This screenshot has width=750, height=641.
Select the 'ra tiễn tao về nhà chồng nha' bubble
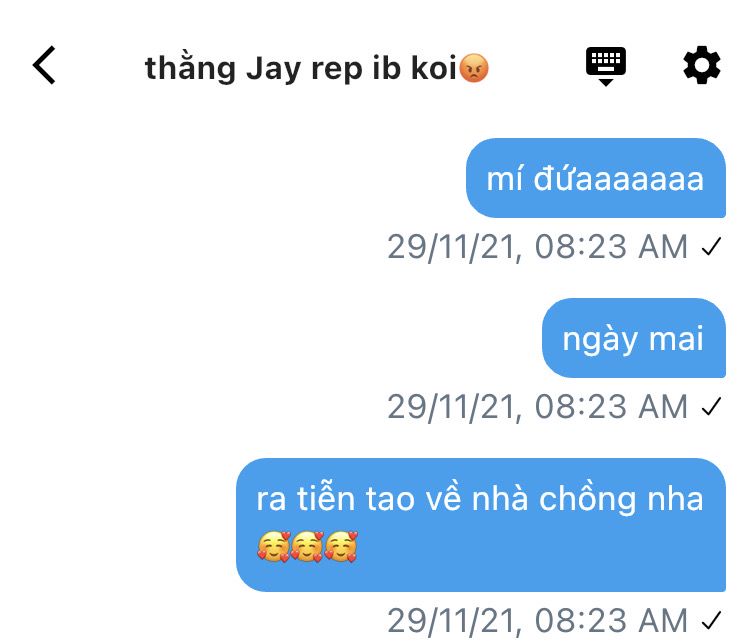point(481,525)
